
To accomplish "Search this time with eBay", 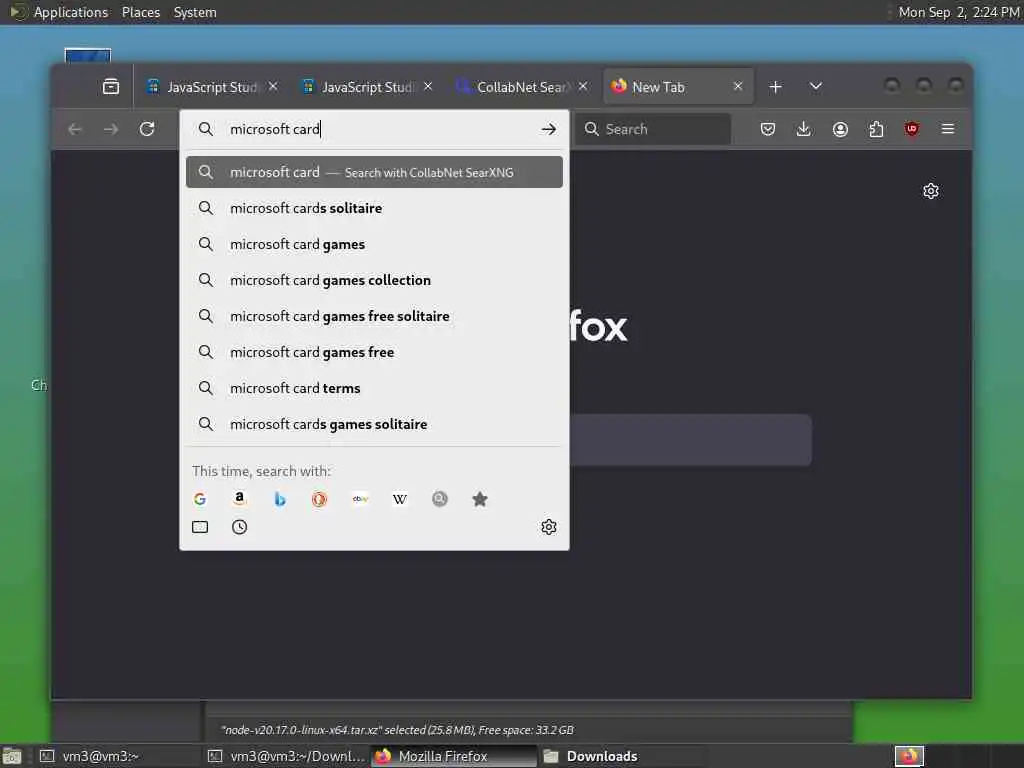I will (360, 500).
